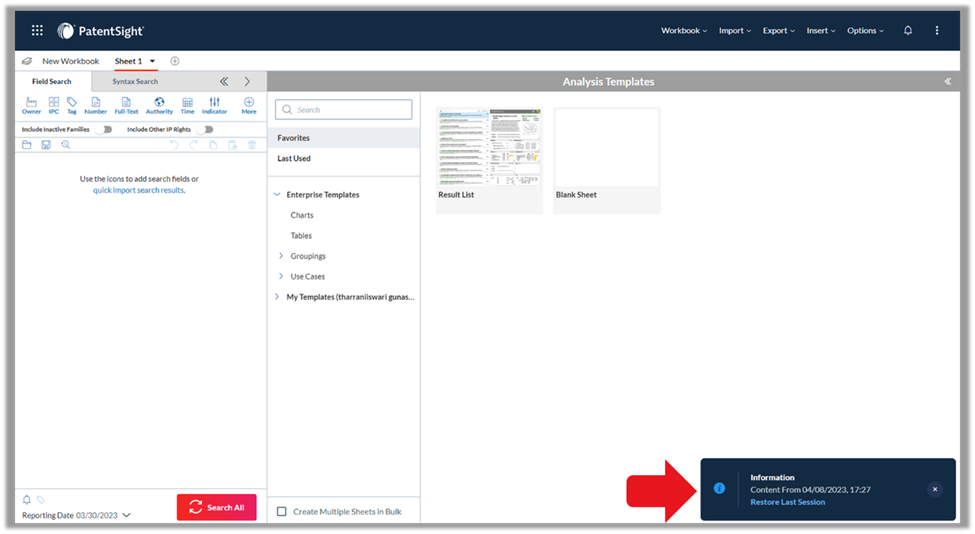This screenshot has height=534, width=975.
Task: Add an Authority search field
Action: coord(159,105)
